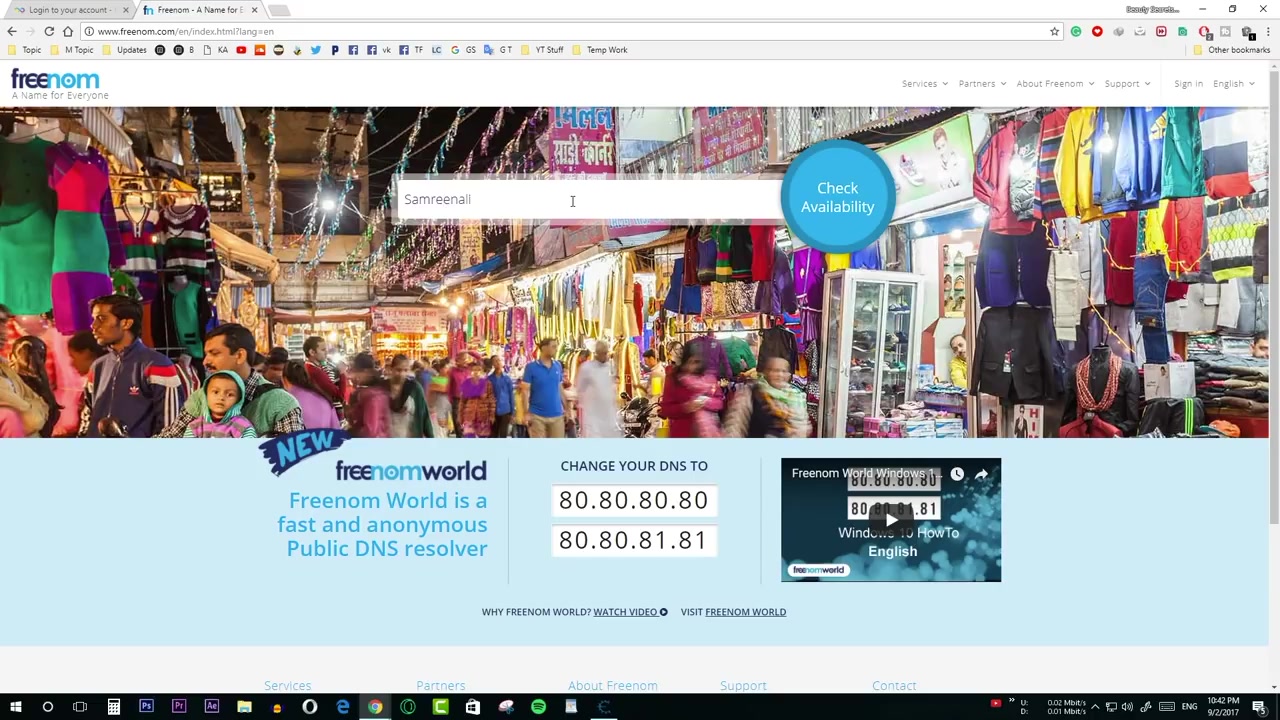The width and height of the screenshot is (1280, 720).
Task: Click WATCH VIDEO link
Action: (630, 612)
